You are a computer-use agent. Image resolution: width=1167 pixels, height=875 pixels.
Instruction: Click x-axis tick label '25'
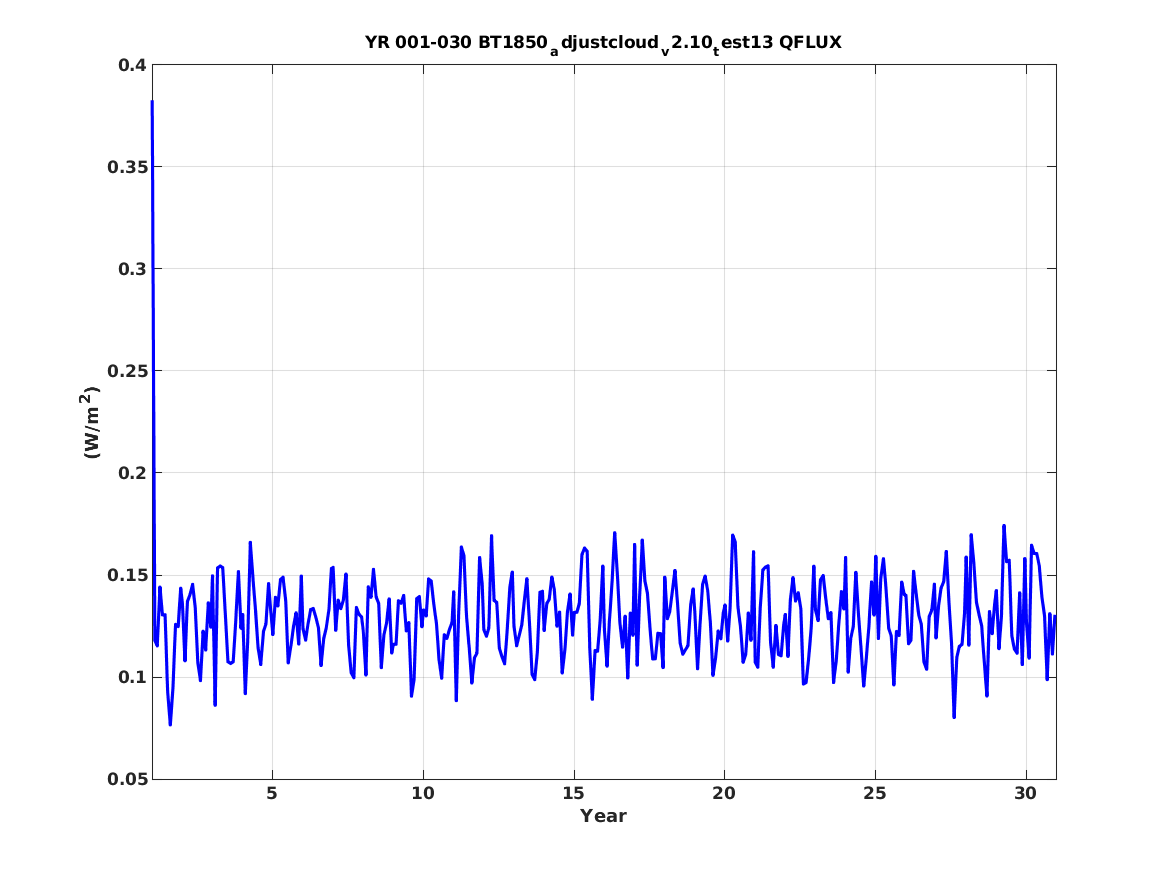[875, 794]
